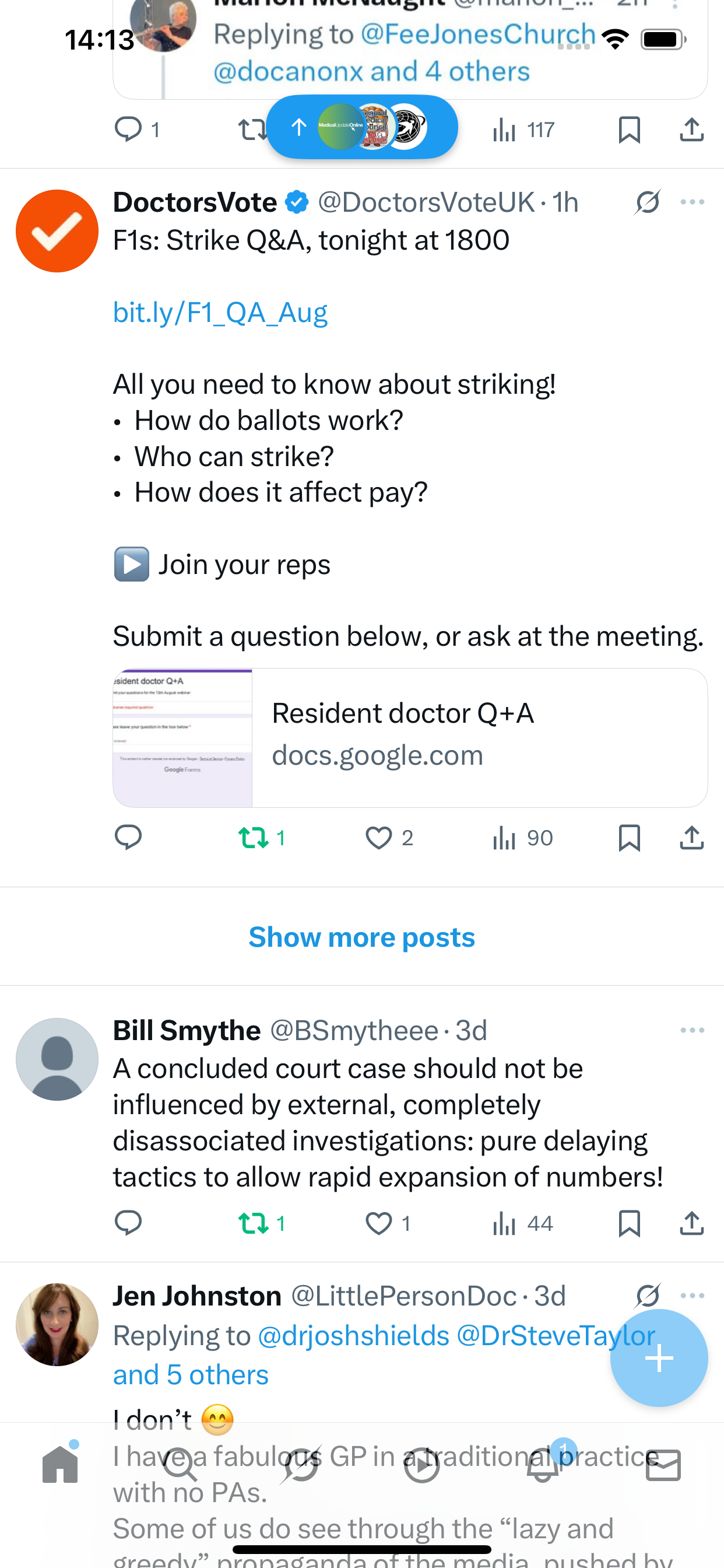This screenshot has height=1568, width=724.
Task: Share Bill Smythe's post
Action: click(692, 1223)
